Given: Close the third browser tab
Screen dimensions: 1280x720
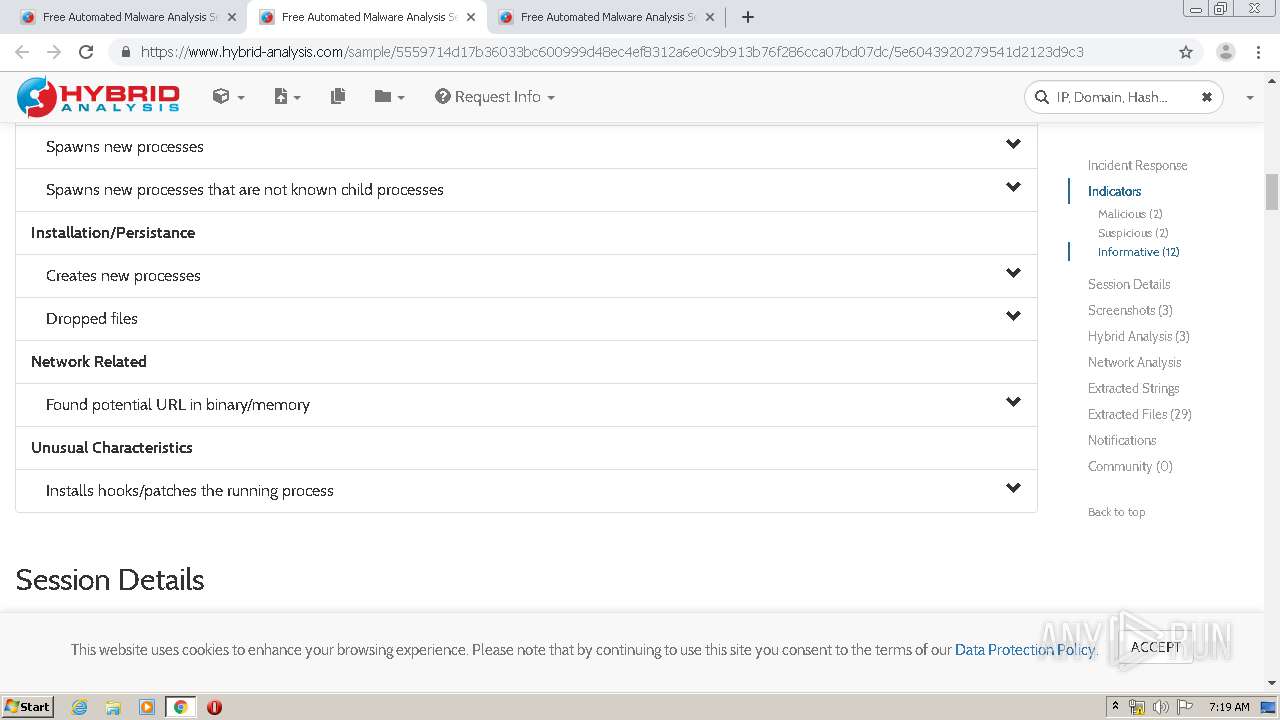Looking at the screenshot, I should (710, 17).
